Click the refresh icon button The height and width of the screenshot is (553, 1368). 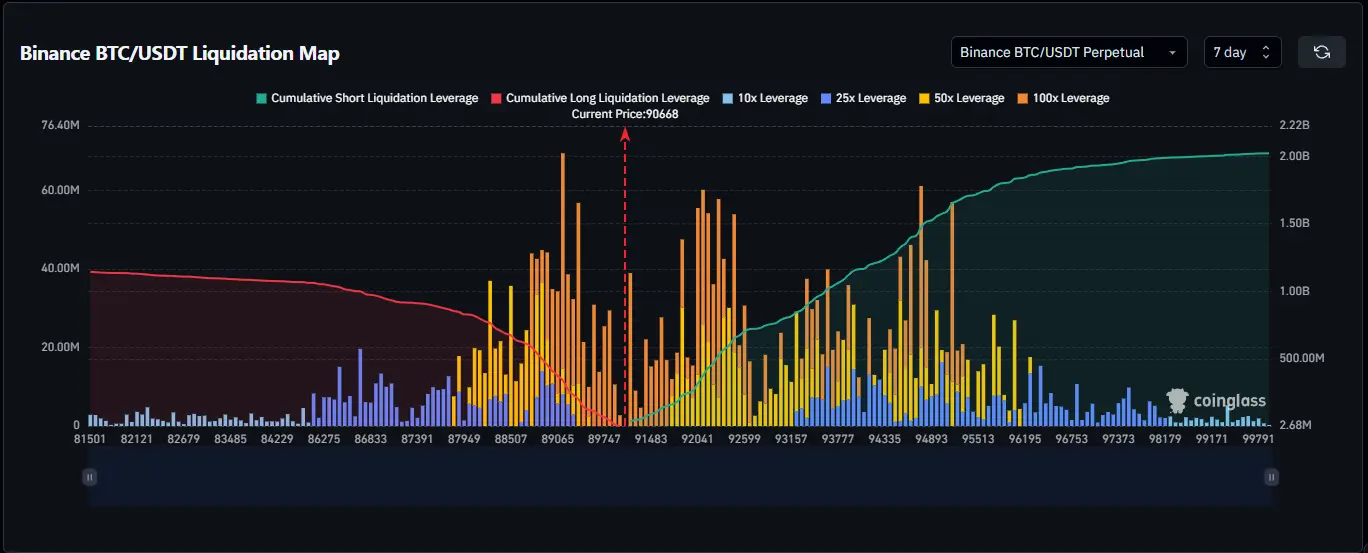coord(1321,52)
